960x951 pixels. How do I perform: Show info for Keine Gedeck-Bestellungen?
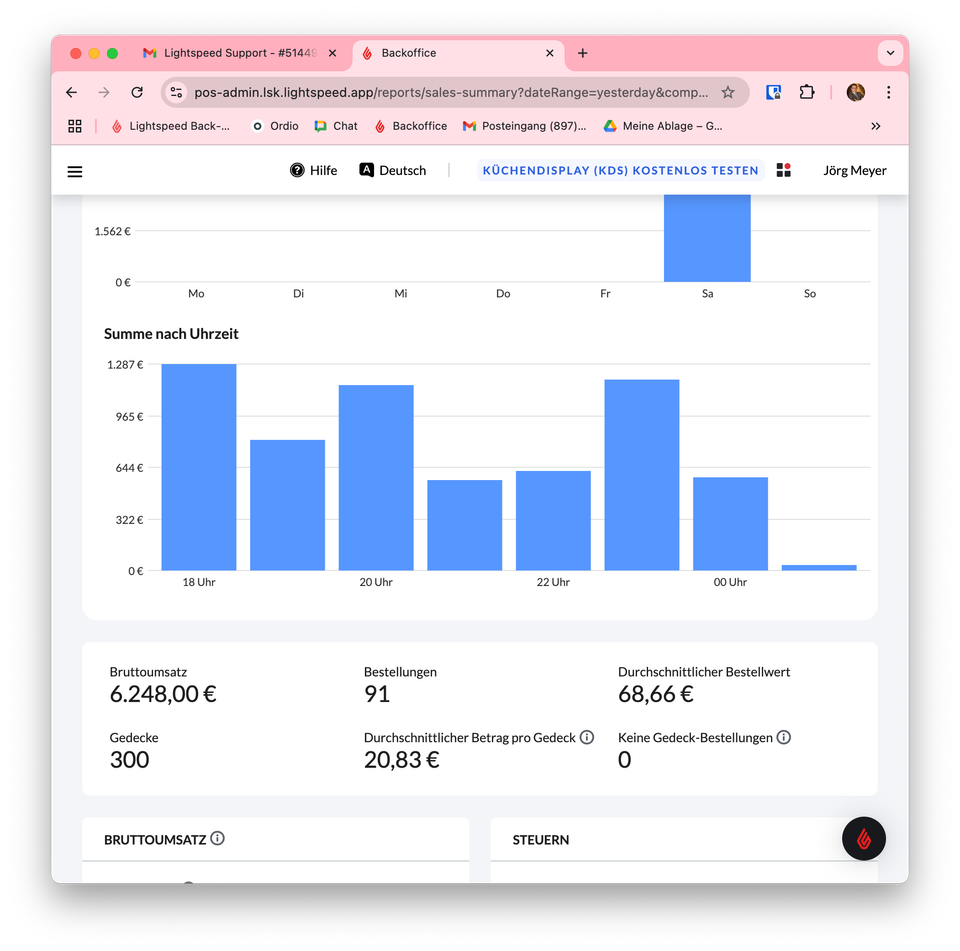click(x=784, y=737)
